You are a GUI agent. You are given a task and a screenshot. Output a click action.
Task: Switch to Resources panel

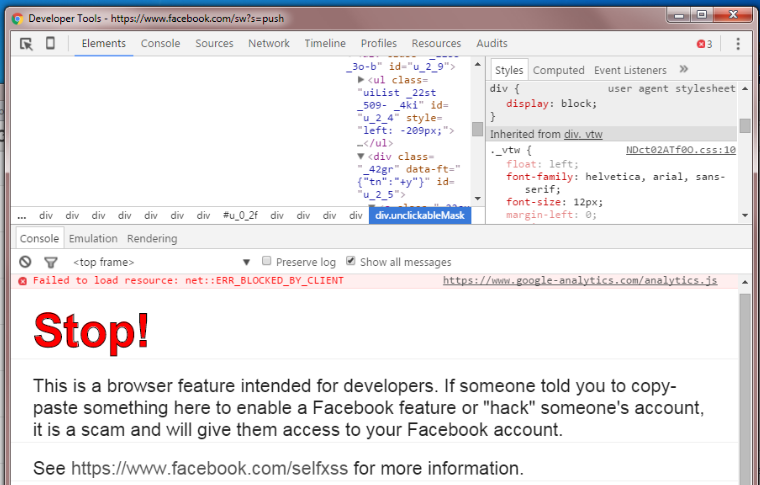[436, 44]
